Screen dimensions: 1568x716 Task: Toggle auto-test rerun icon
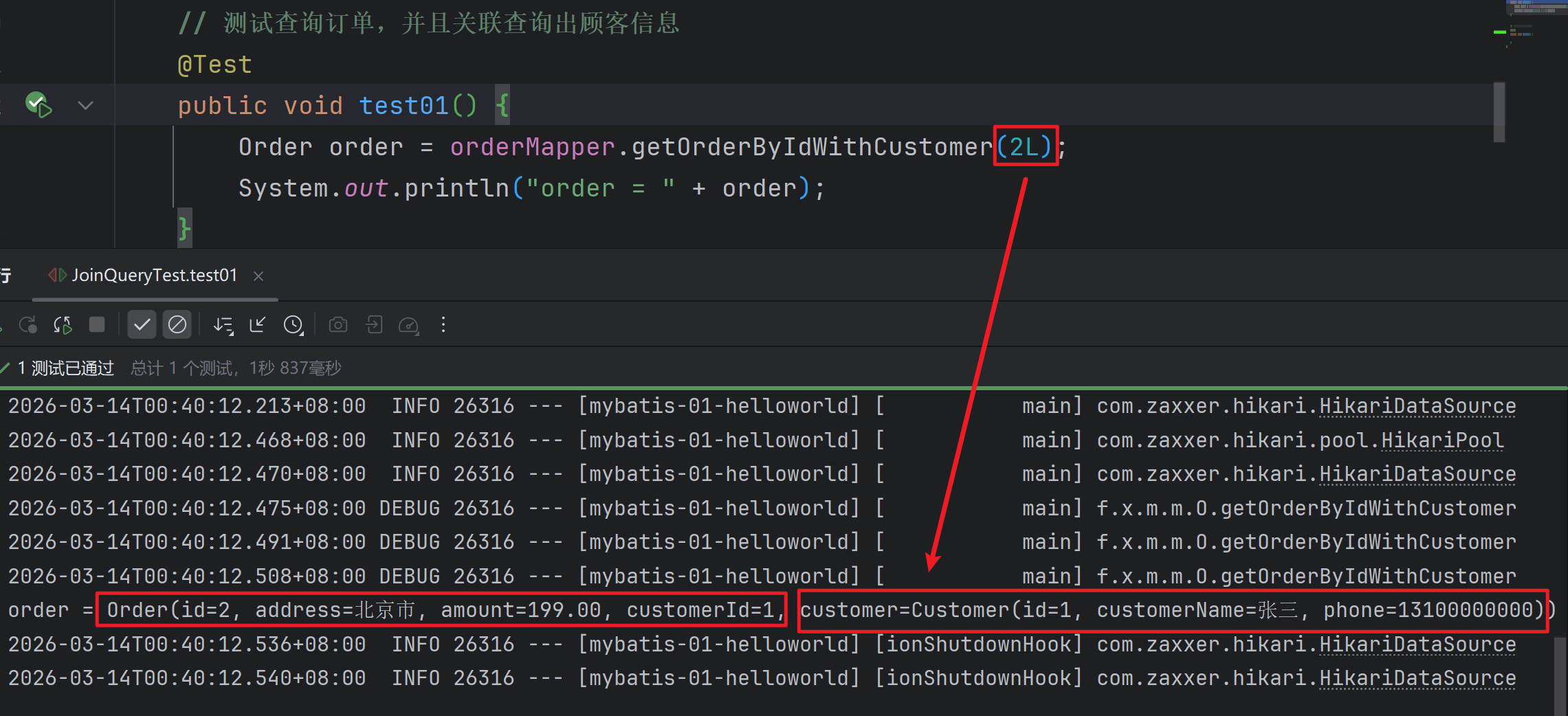[x=63, y=324]
